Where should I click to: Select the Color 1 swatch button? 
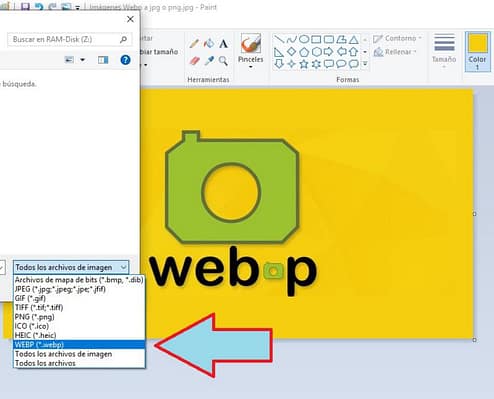click(x=478, y=52)
